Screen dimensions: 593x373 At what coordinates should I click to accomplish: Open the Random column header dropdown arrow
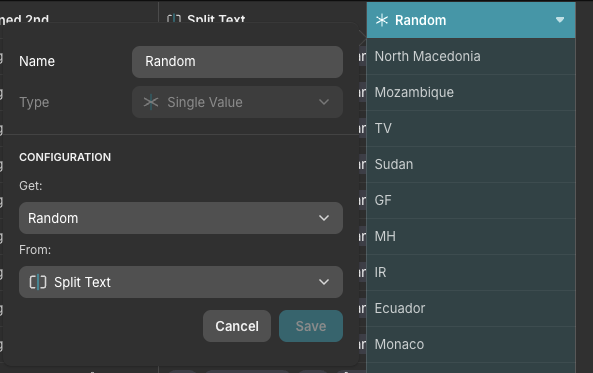tap(560, 20)
